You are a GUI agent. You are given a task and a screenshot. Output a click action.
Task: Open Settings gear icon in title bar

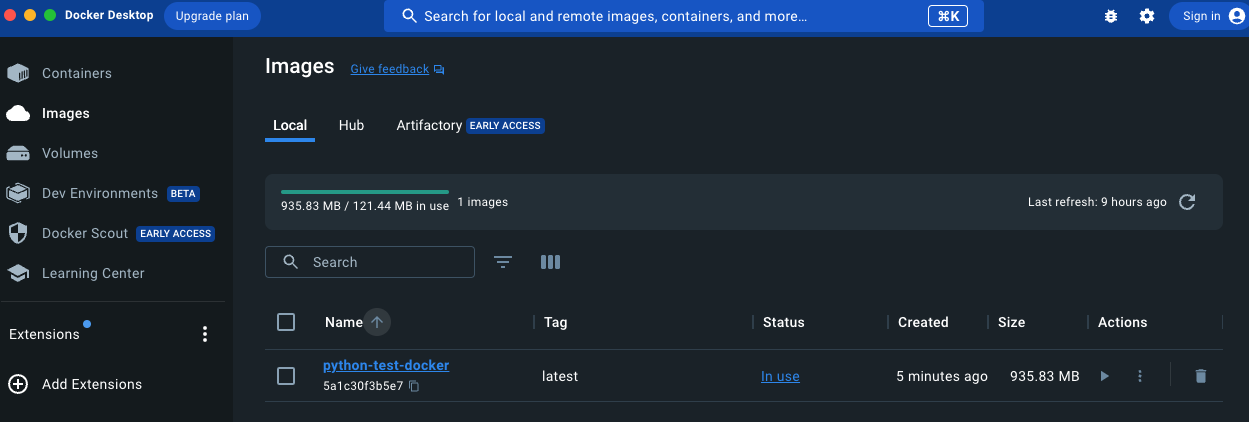1147,16
